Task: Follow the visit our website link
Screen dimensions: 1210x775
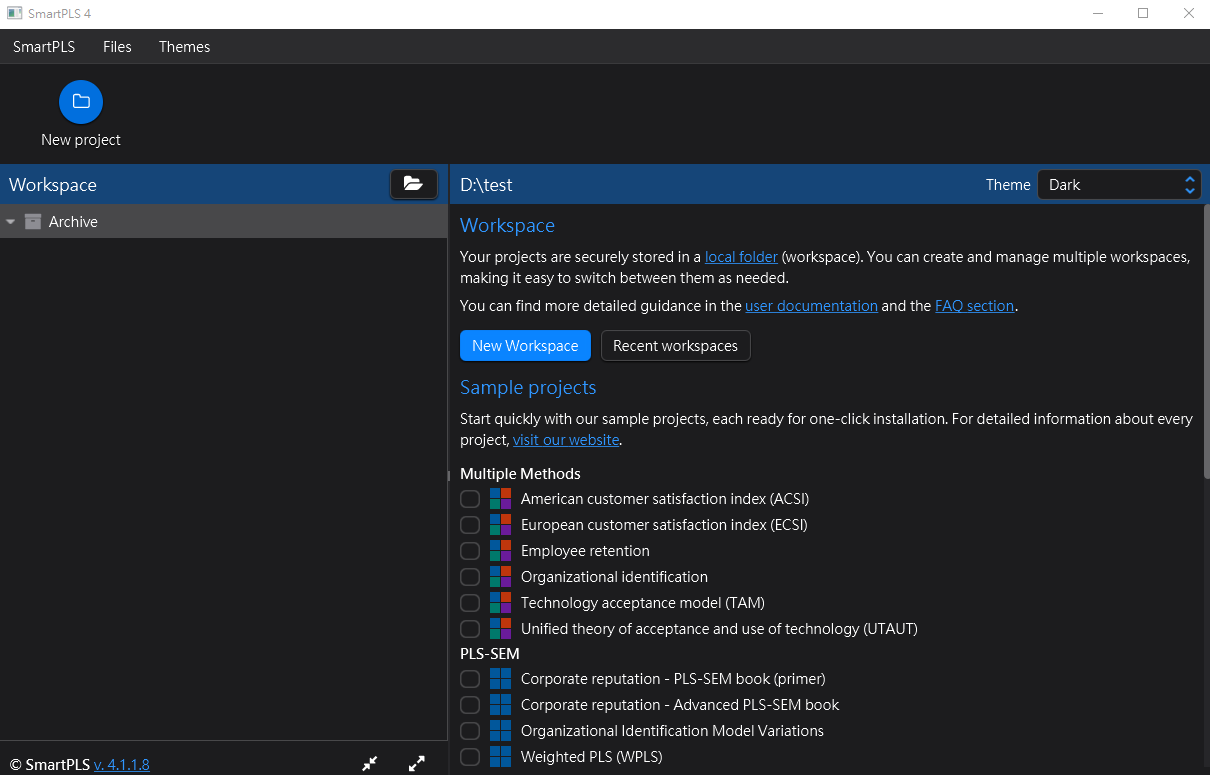Action: (x=566, y=440)
